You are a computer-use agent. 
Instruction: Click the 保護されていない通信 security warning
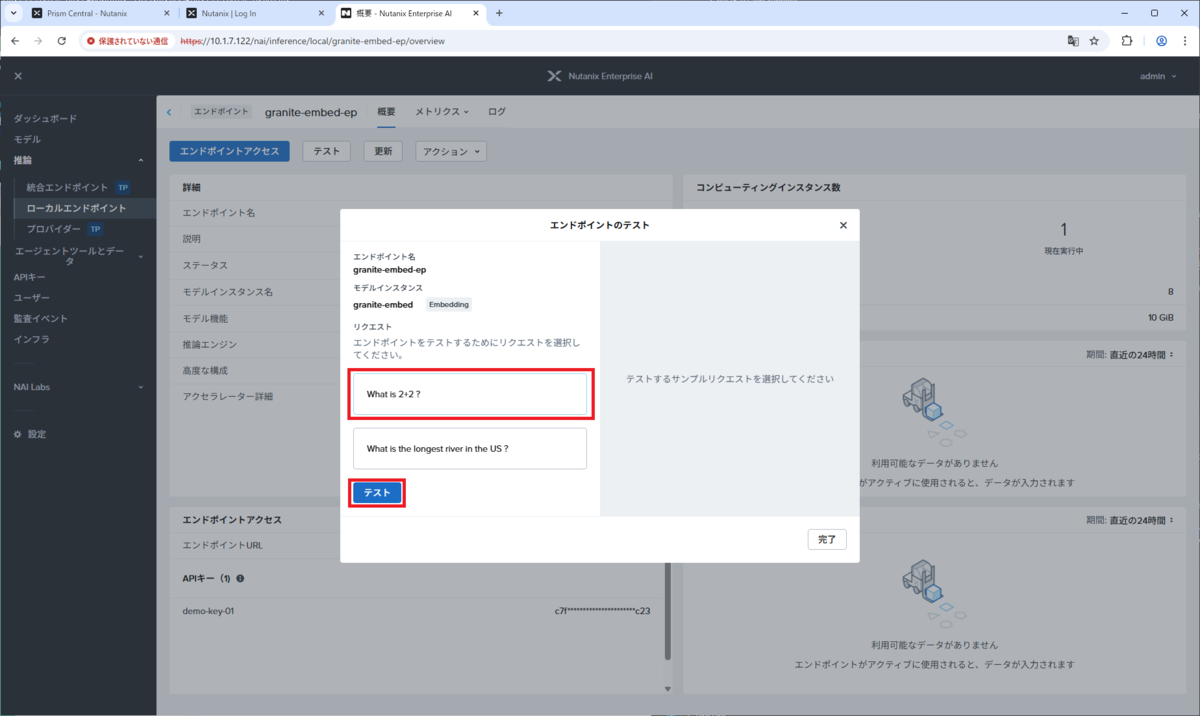(x=128, y=41)
